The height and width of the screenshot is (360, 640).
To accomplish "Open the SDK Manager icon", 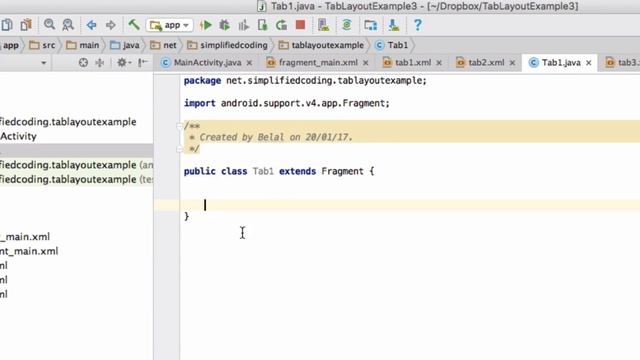I will coord(393,25).
